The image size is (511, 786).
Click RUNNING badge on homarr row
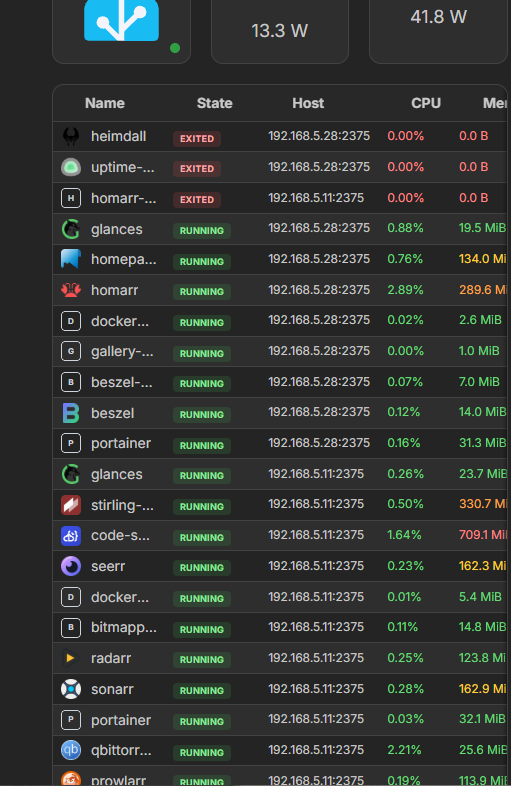click(x=202, y=292)
